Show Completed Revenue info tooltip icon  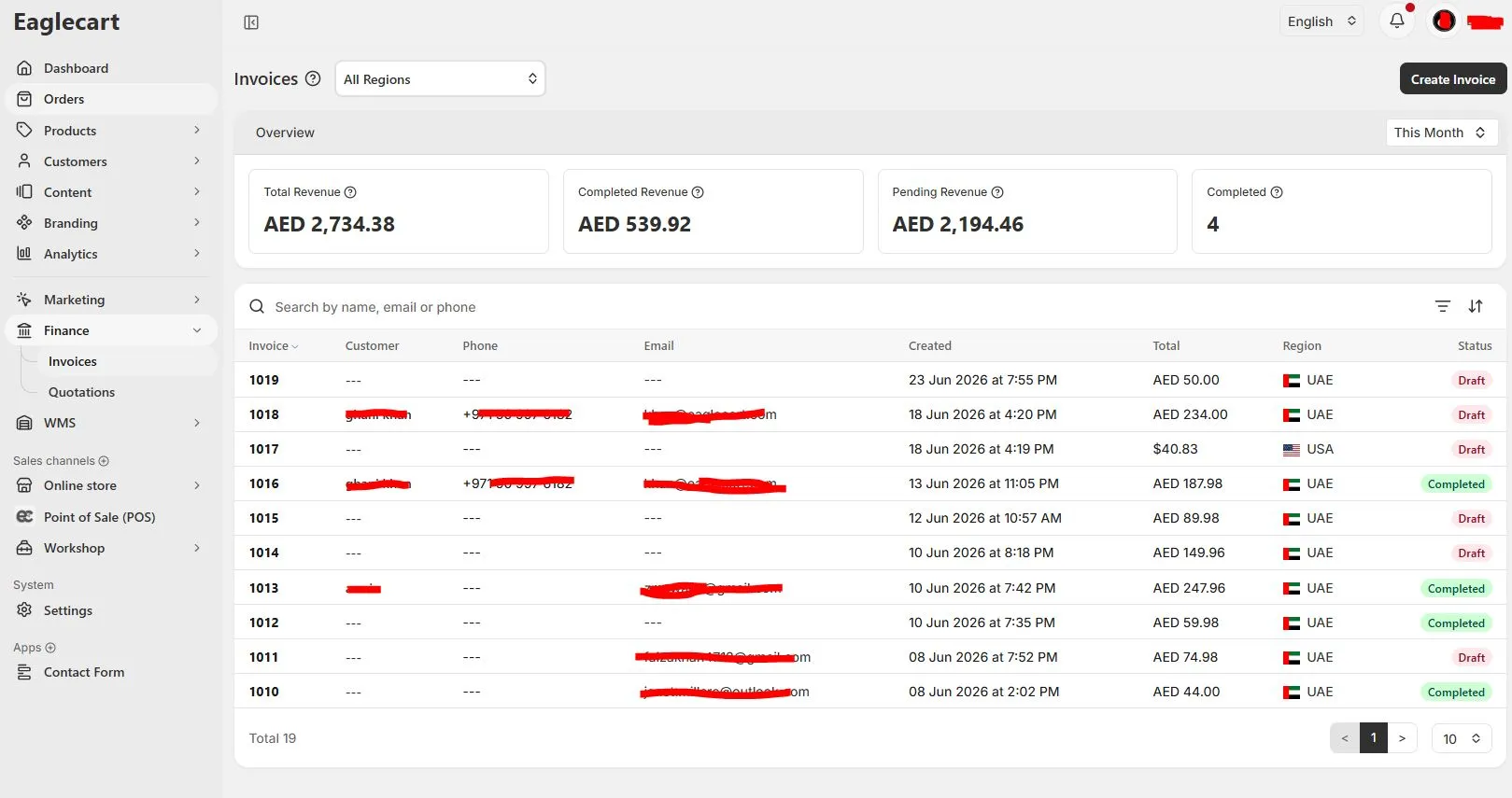tap(698, 192)
